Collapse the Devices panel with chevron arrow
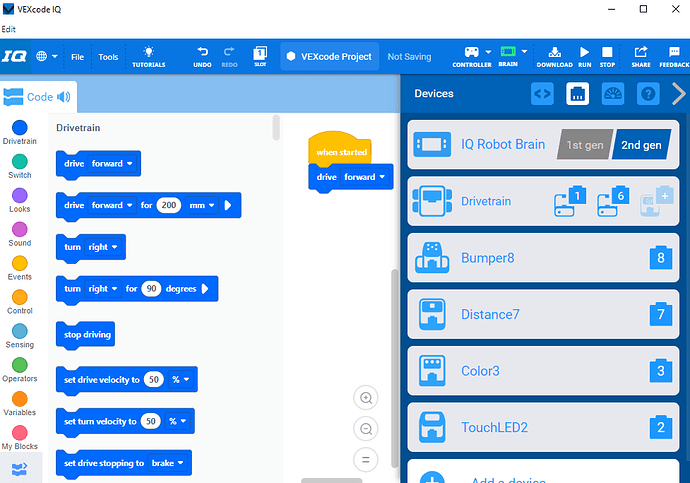The width and height of the screenshot is (690, 483). pyautogui.click(x=679, y=94)
